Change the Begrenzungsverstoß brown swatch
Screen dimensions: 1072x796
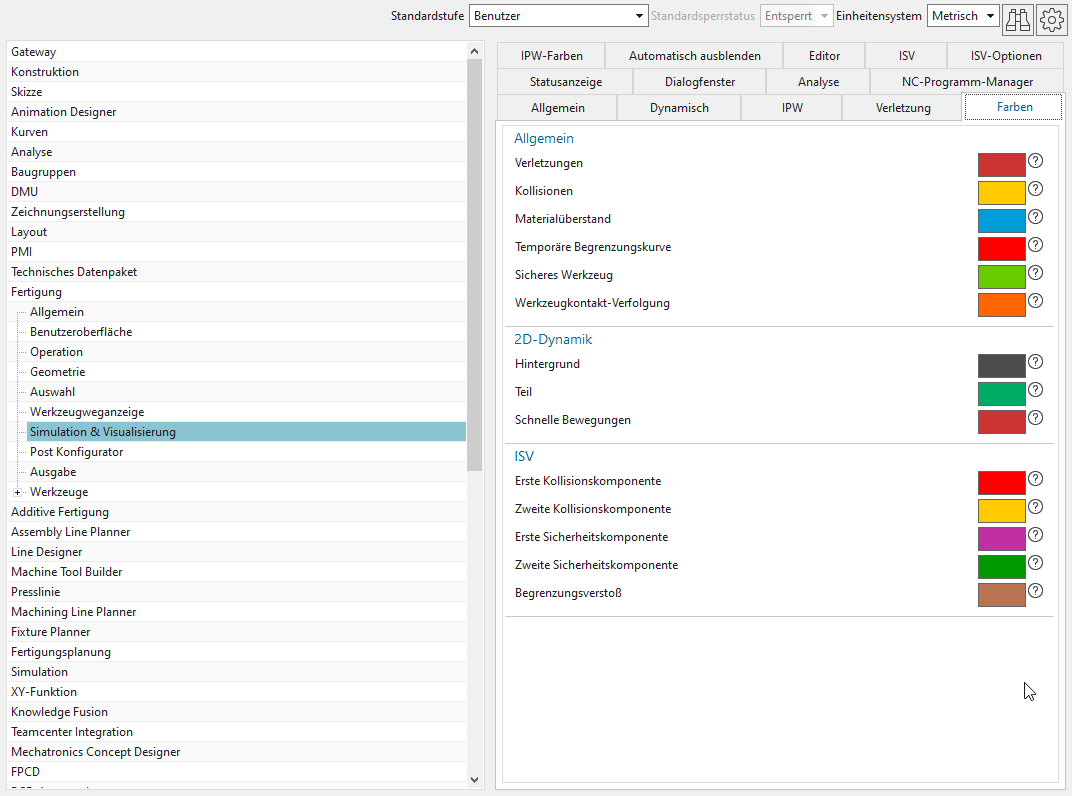tap(1002, 595)
